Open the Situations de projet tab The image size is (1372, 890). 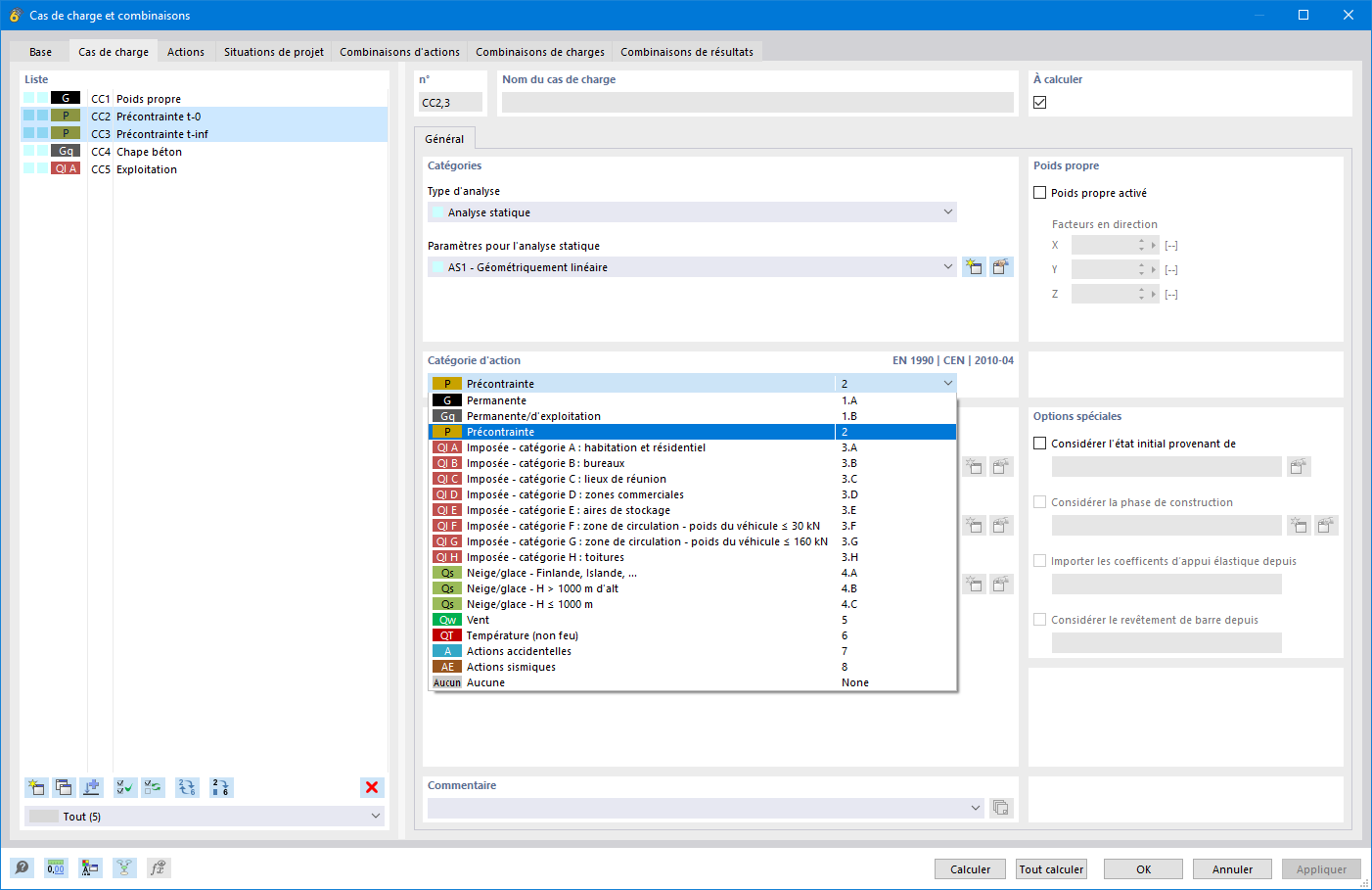[274, 52]
